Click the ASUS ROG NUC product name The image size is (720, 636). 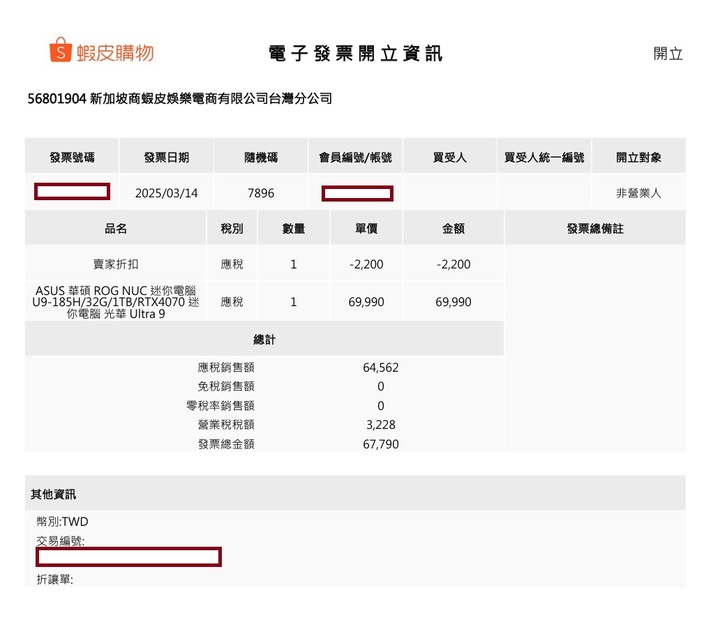[x=116, y=302]
